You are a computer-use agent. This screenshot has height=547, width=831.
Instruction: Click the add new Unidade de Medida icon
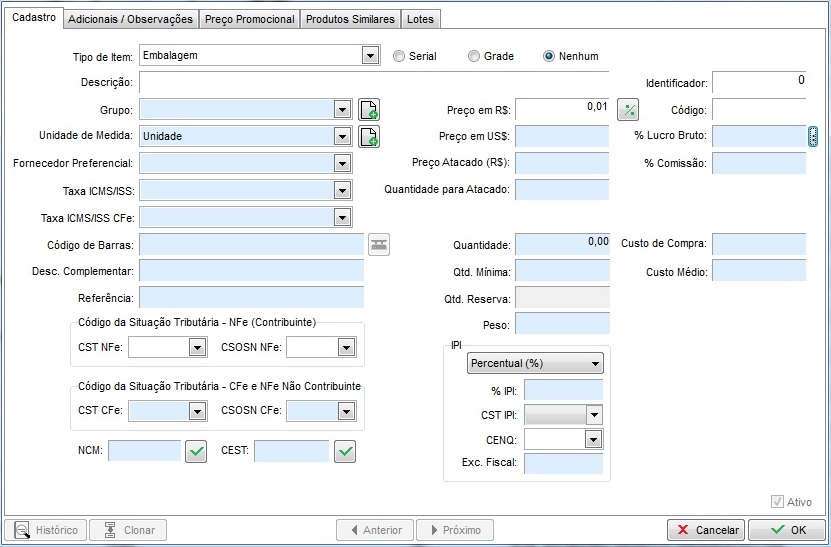[369, 136]
